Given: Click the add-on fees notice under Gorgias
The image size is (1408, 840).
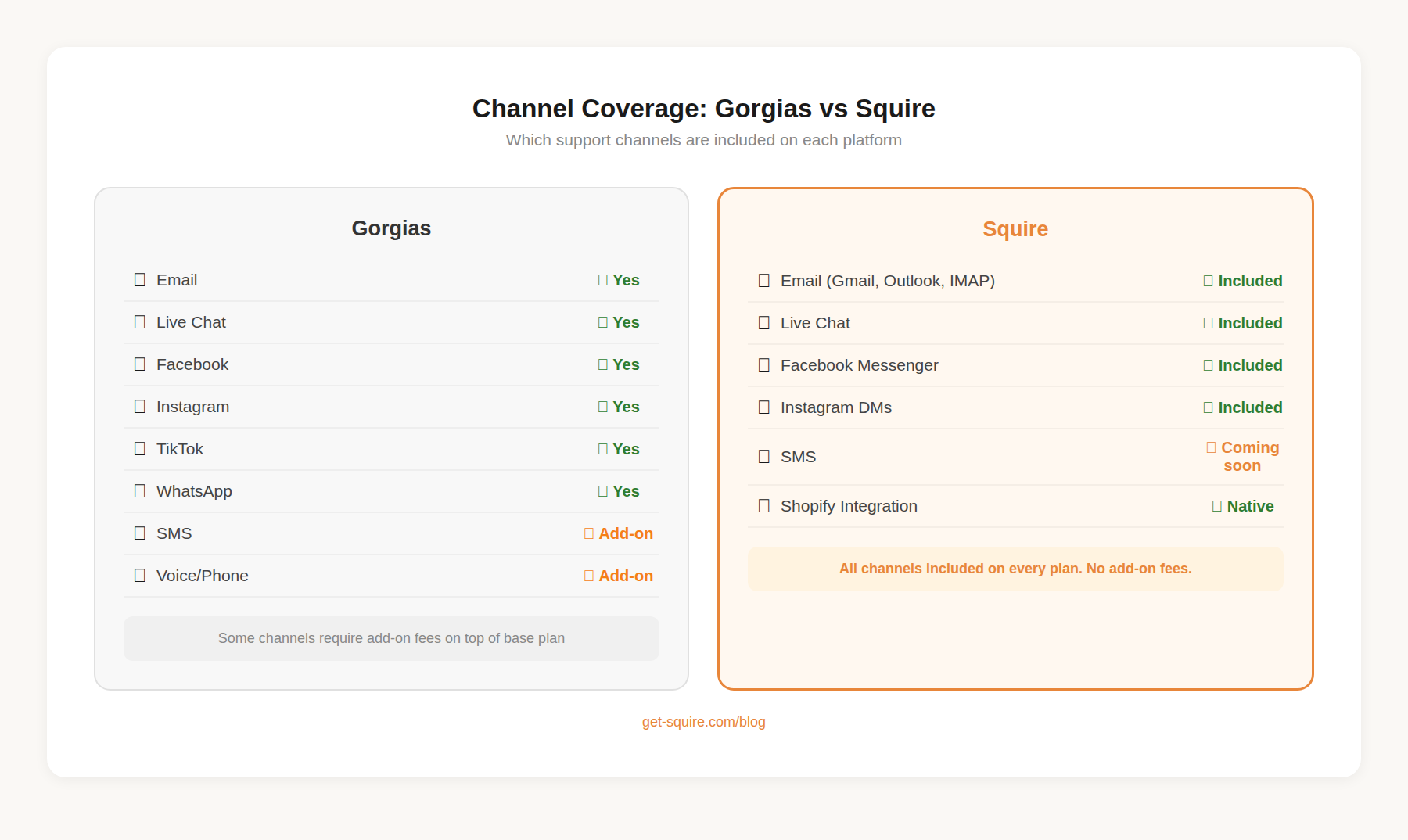Looking at the screenshot, I should (391, 638).
